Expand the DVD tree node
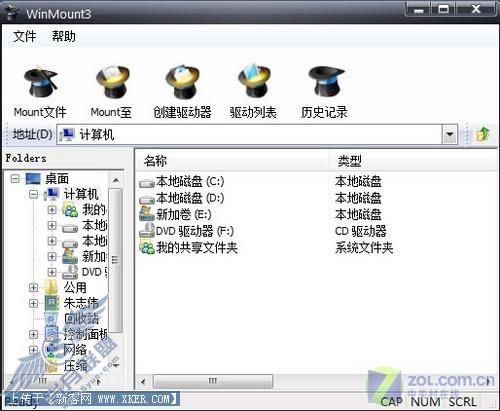The image size is (500, 411). (52, 272)
